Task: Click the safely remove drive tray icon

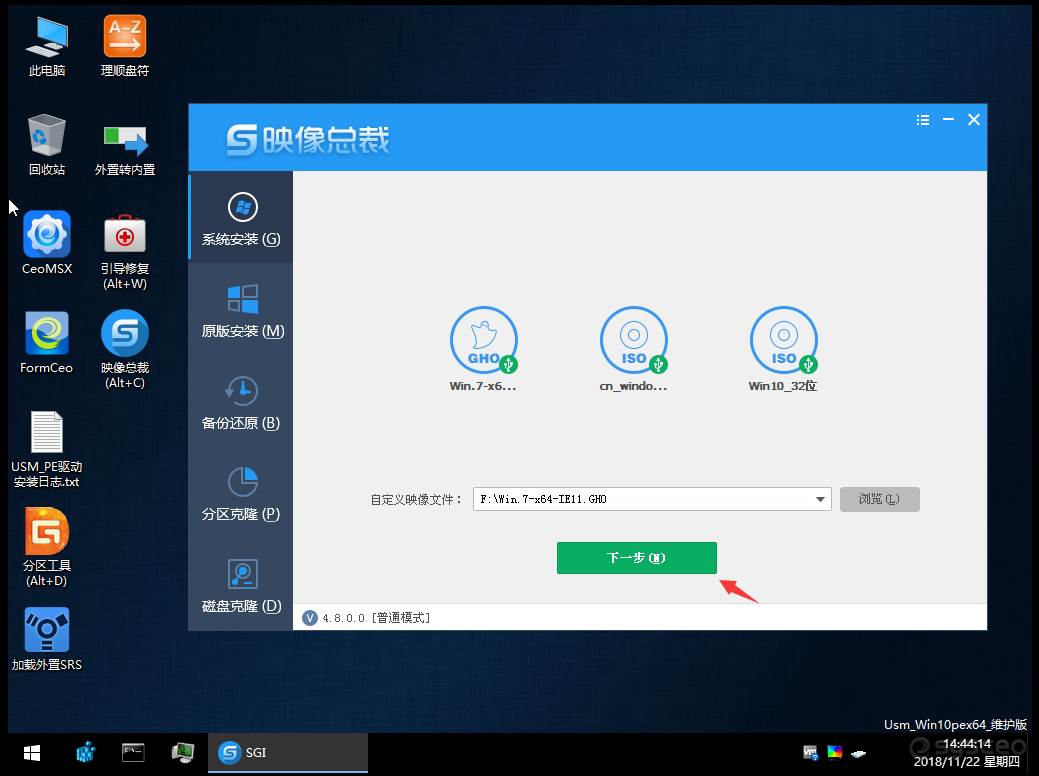Action: 859,753
